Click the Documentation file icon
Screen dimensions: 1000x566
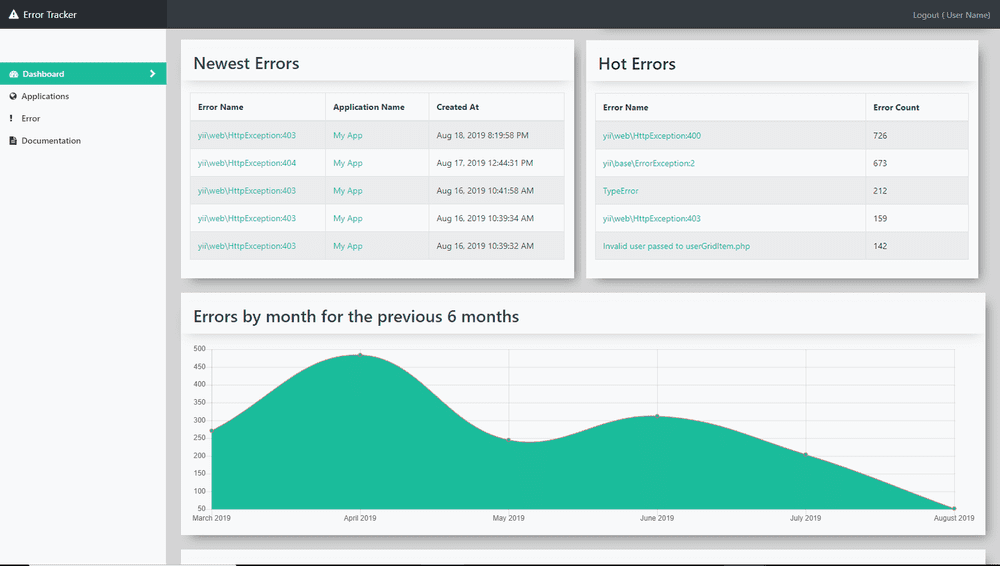pos(13,140)
